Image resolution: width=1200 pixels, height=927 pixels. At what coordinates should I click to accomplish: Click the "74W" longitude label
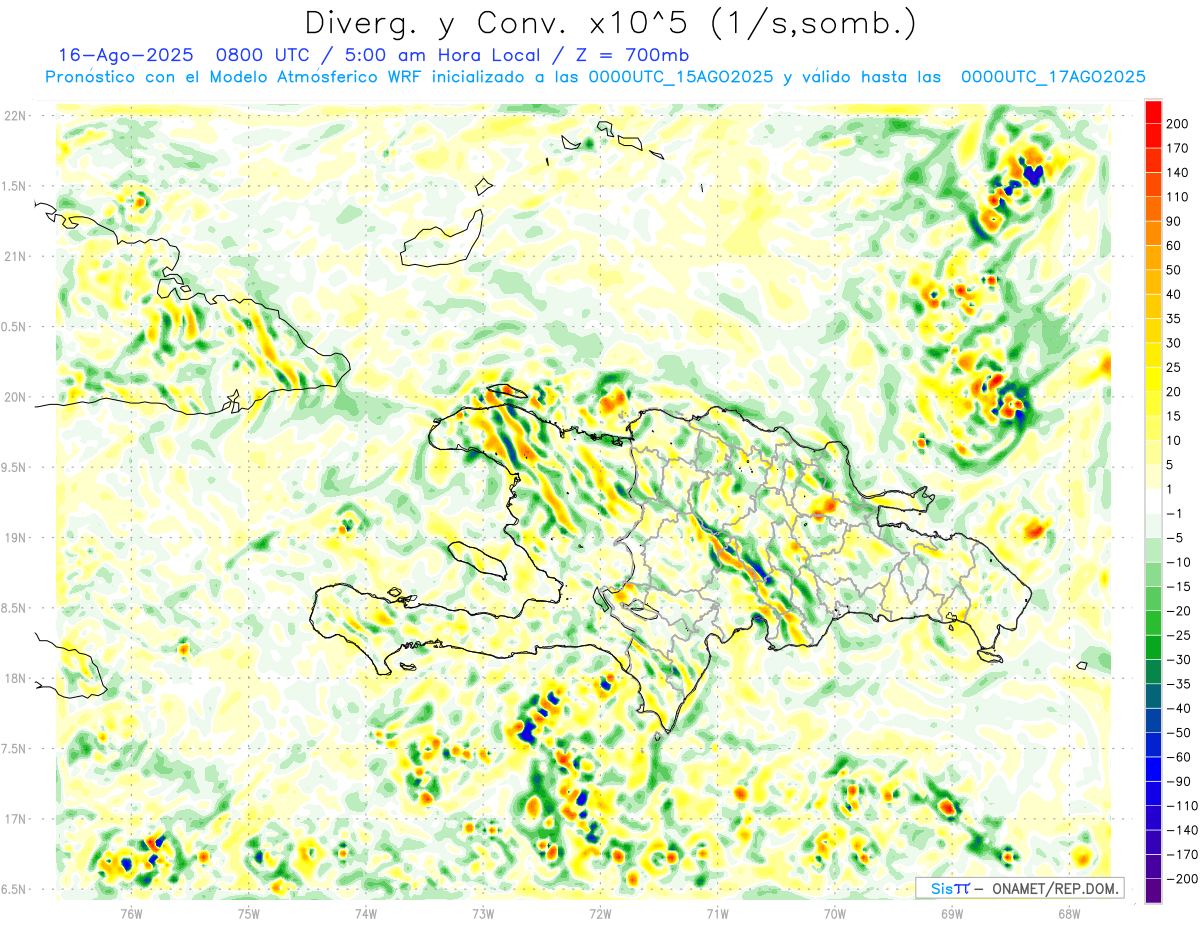[366, 913]
